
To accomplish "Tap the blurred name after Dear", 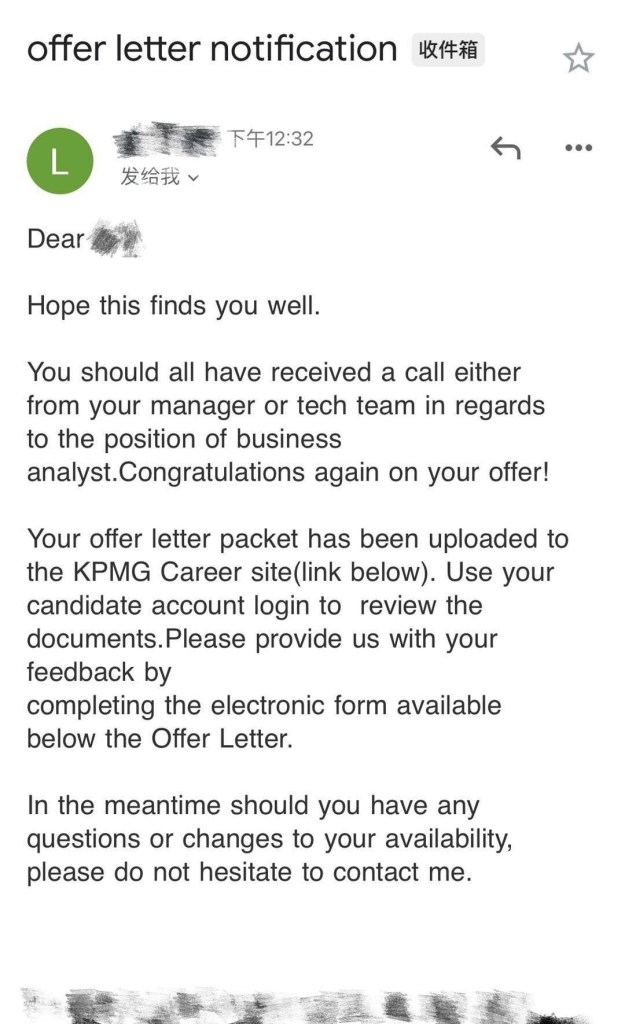I will click(116, 239).
